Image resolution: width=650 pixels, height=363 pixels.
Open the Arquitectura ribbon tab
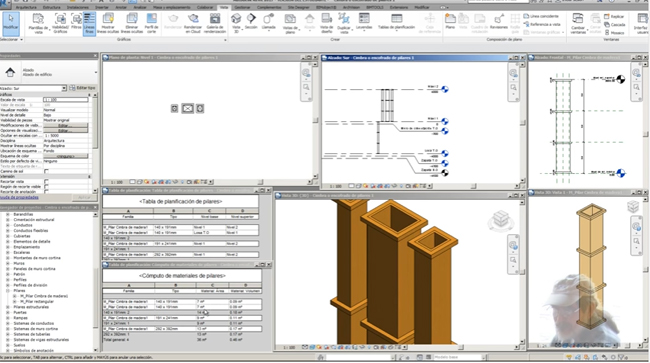coord(26,7)
